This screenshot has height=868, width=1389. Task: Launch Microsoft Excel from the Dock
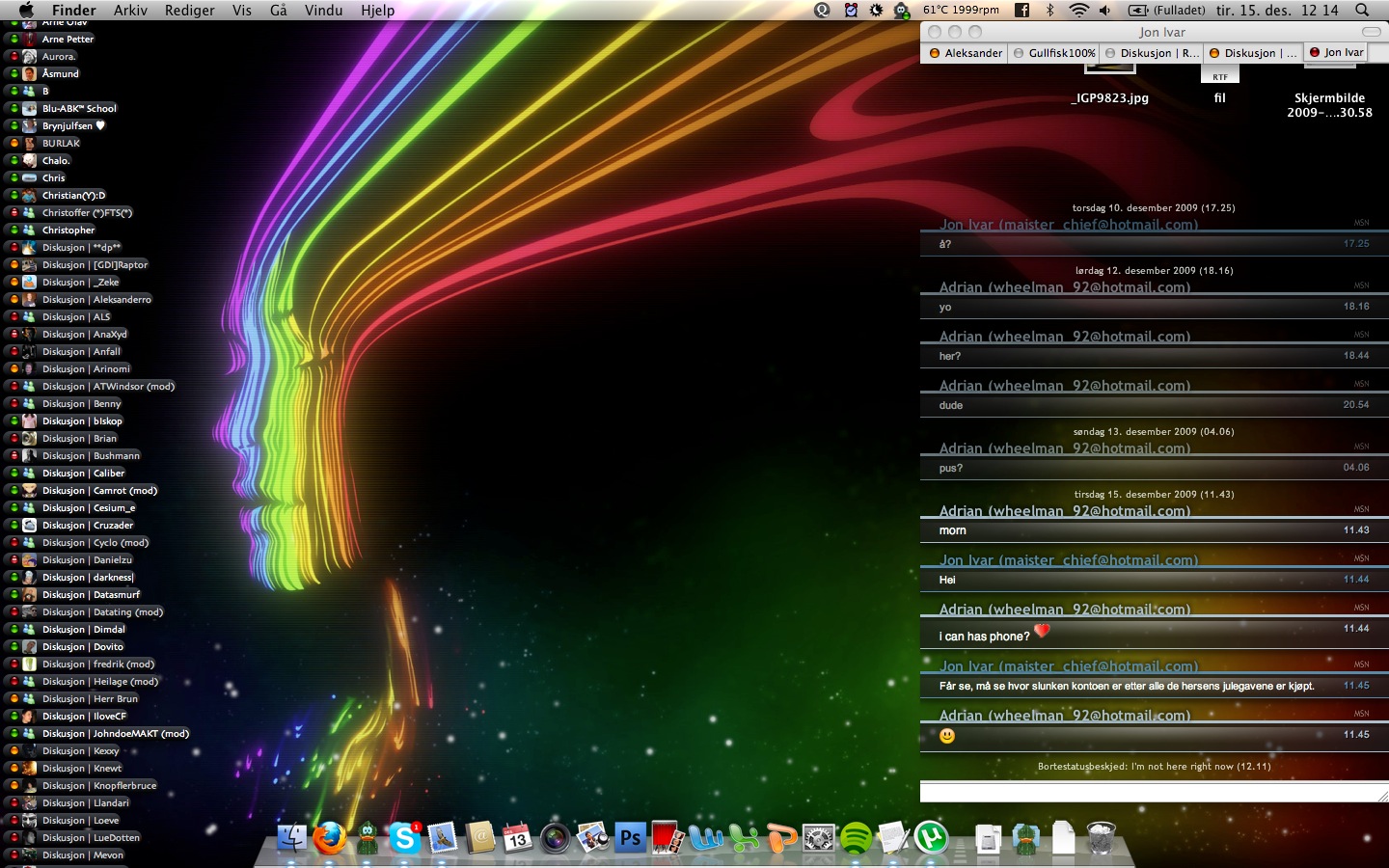[743, 837]
